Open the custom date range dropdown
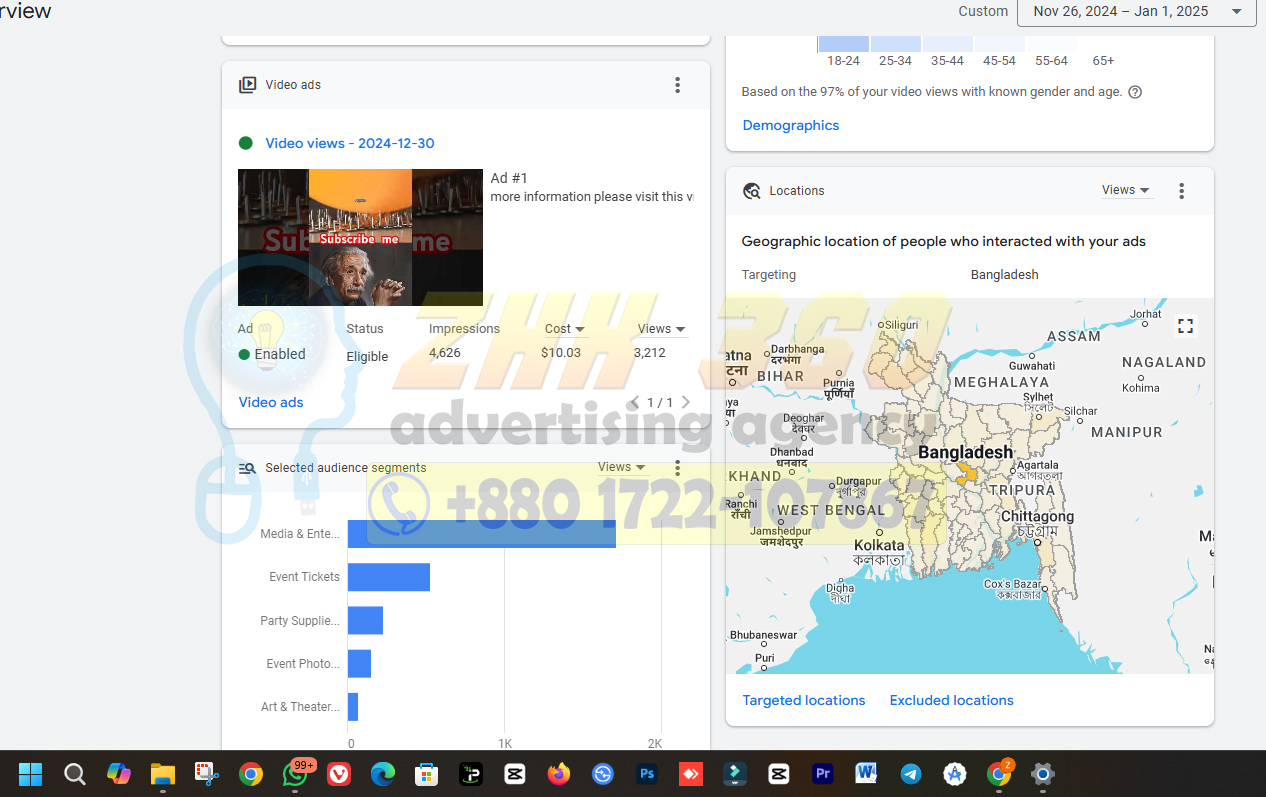The width and height of the screenshot is (1266, 797). tap(1136, 12)
